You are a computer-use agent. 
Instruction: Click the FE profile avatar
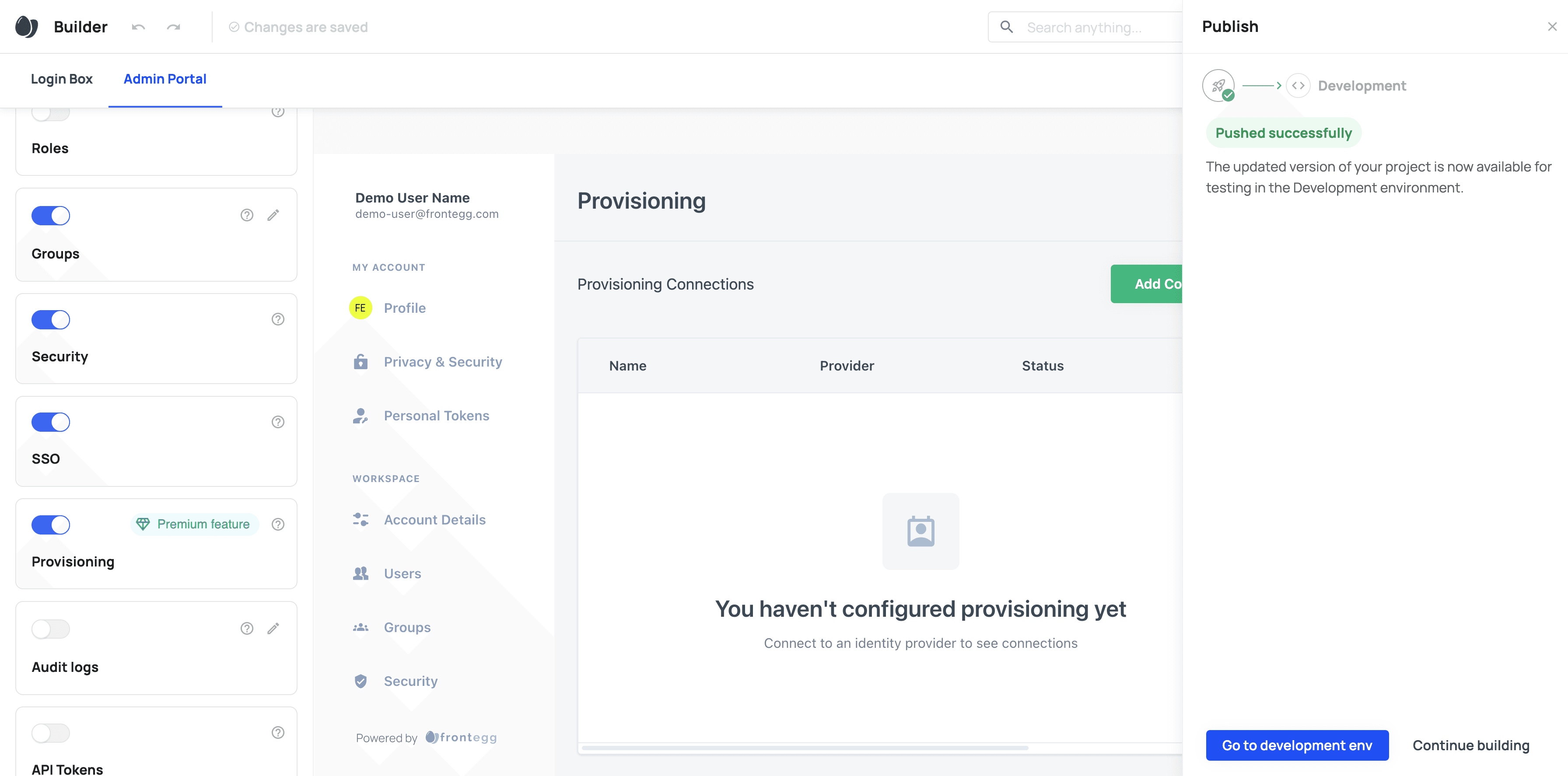coord(360,308)
